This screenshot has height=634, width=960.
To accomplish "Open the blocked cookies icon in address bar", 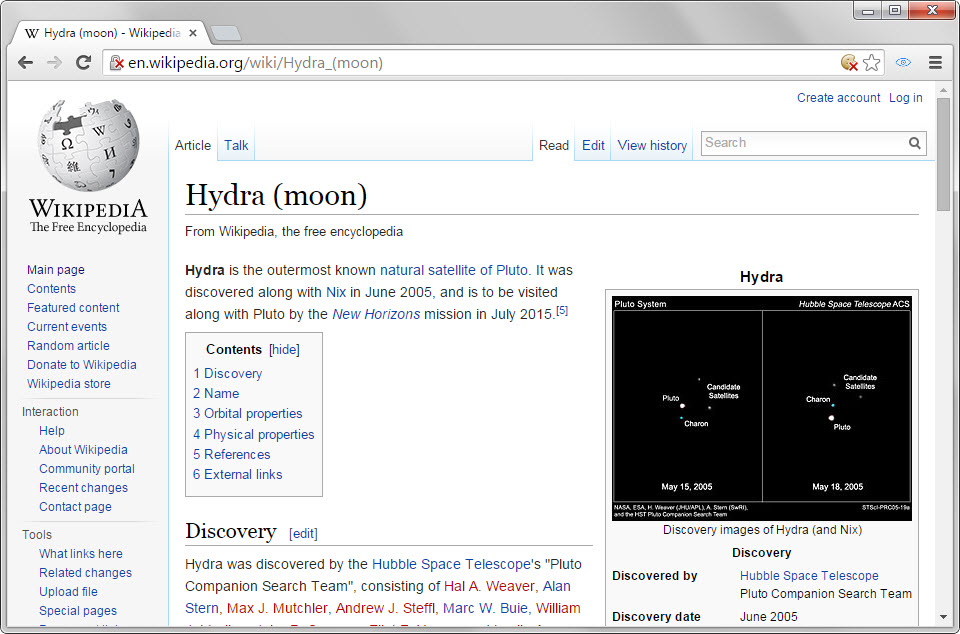I will click(x=849, y=62).
